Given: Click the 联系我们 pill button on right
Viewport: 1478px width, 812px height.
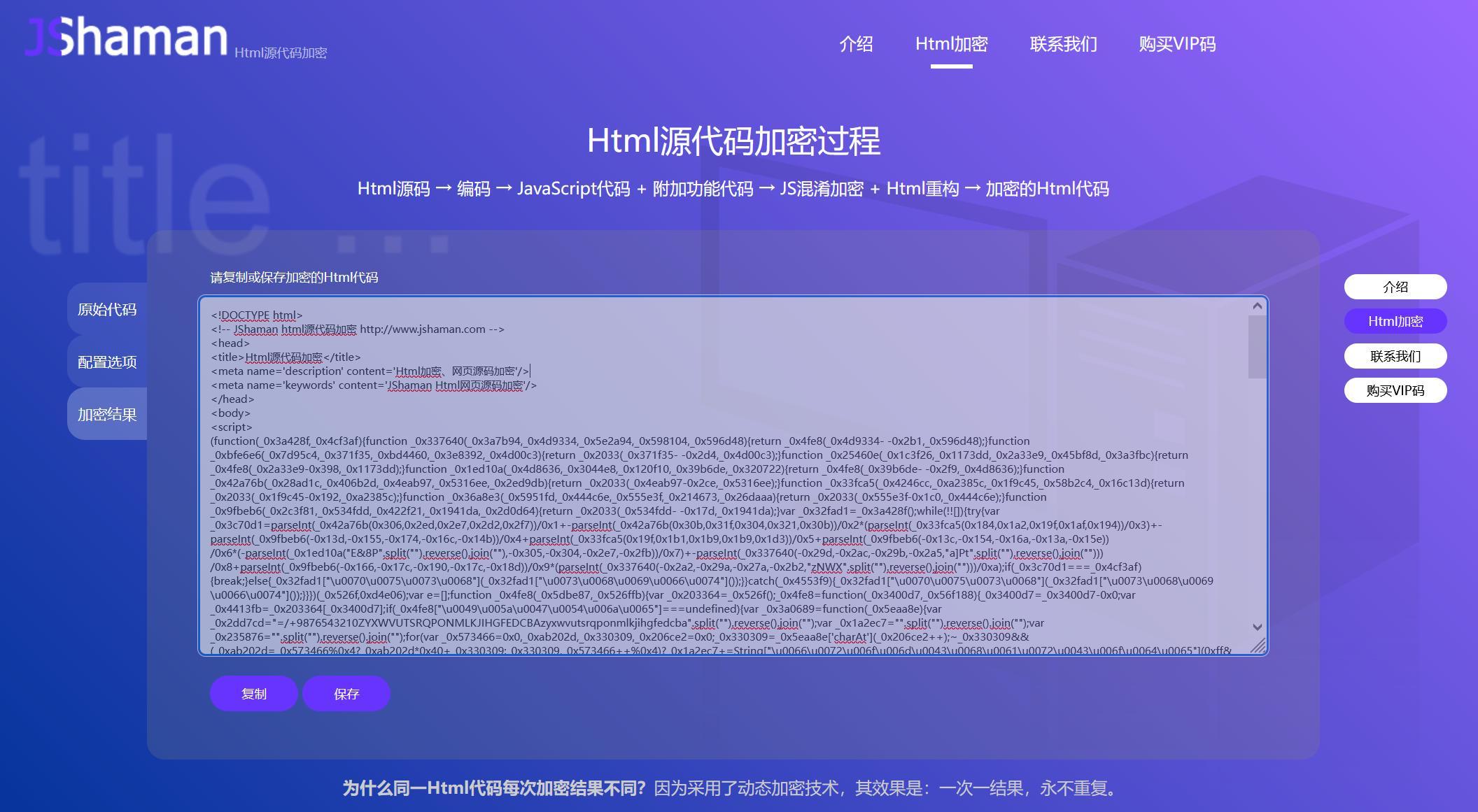Looking at the screenshot, I should click(x=1395, y=356).
